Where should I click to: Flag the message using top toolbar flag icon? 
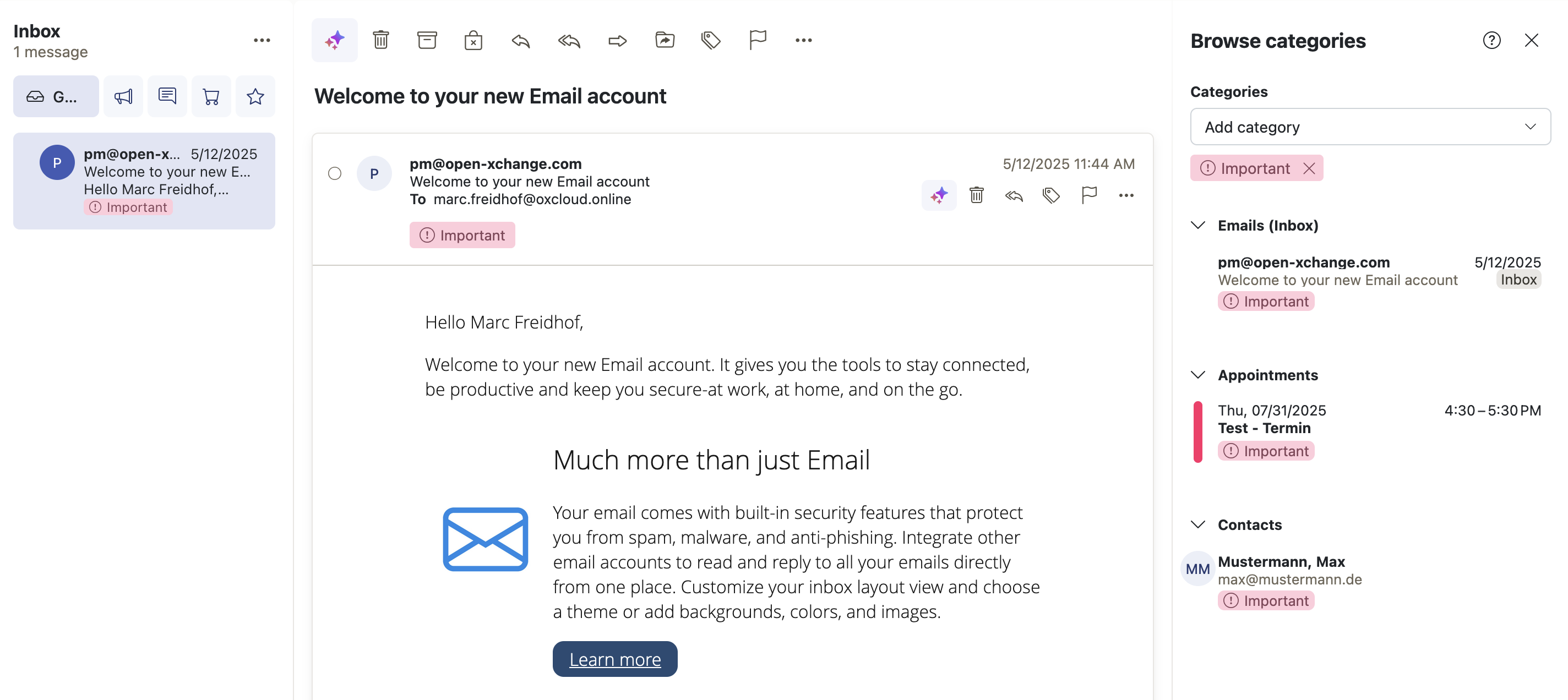[x=757, y=40]
